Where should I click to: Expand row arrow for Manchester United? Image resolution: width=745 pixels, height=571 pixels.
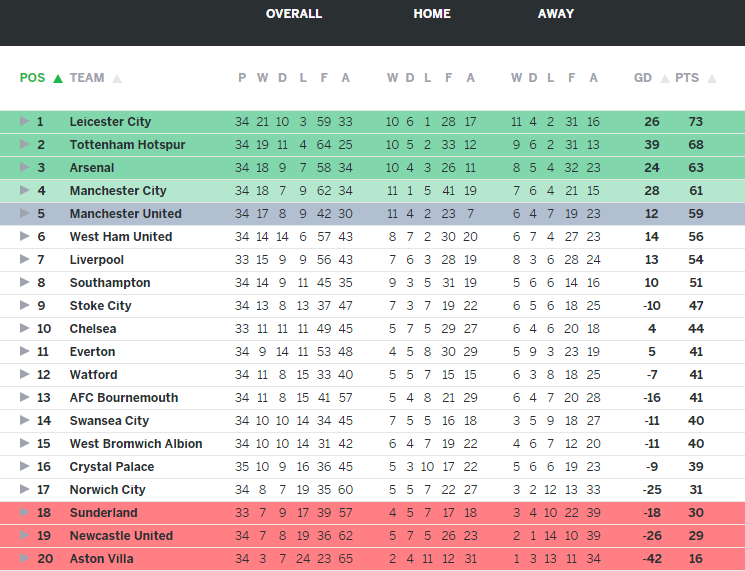coord(25,214)
